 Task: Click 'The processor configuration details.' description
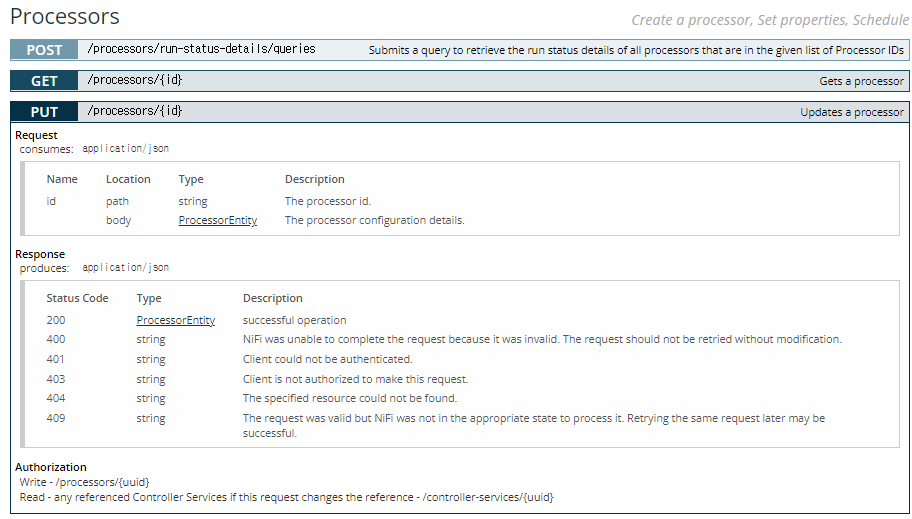point(375,221)
